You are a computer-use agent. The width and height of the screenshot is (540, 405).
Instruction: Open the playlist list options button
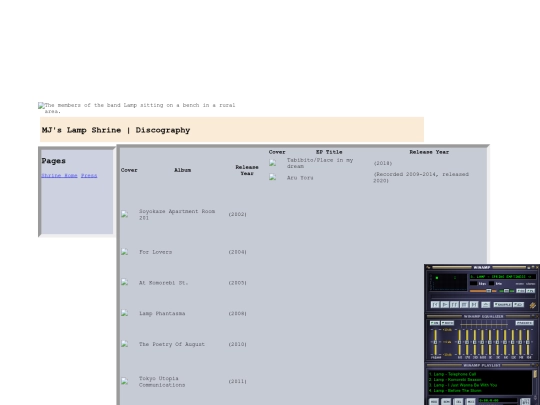point(525,402)
